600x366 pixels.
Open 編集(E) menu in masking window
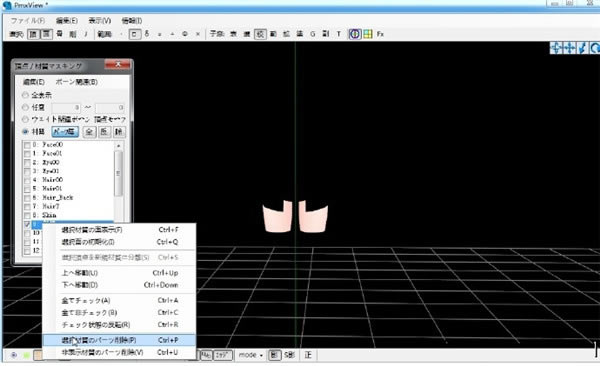[x=34, y=82]
